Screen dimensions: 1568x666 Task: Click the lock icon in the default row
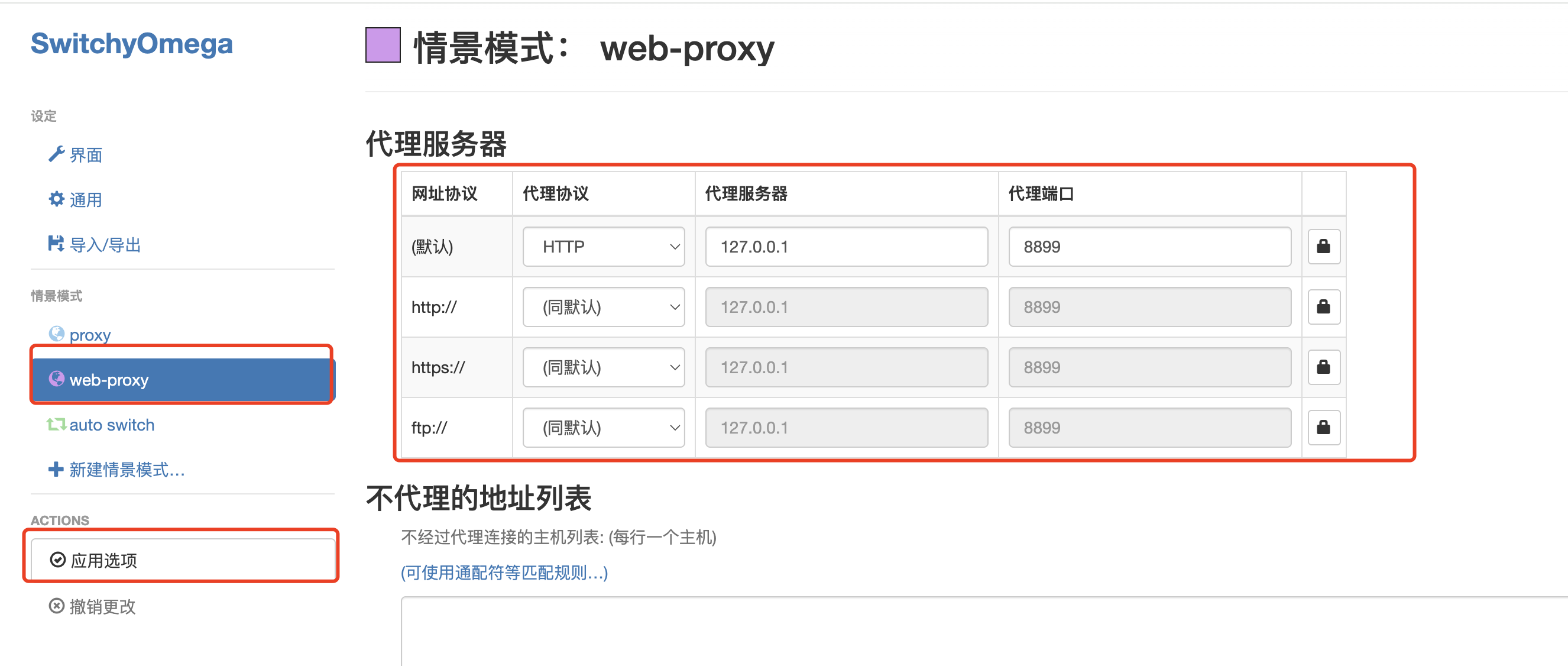click(x=1323, y=247)
